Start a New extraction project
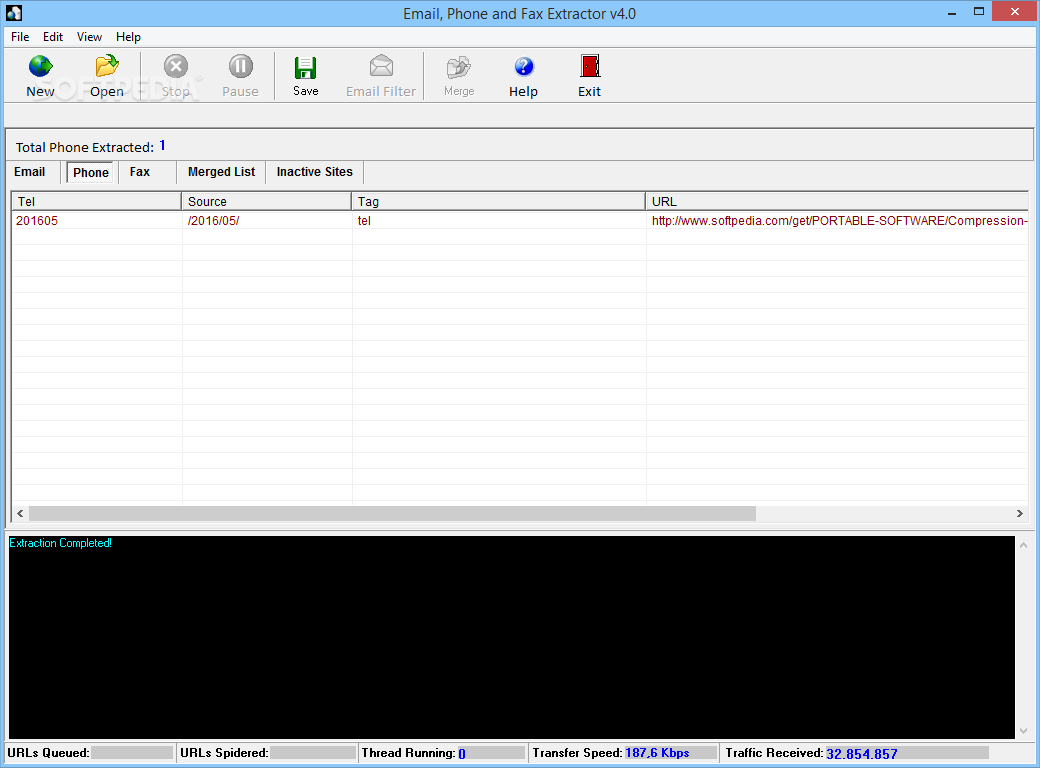This screenshot has width=1040, height=768. click(40, 76)
